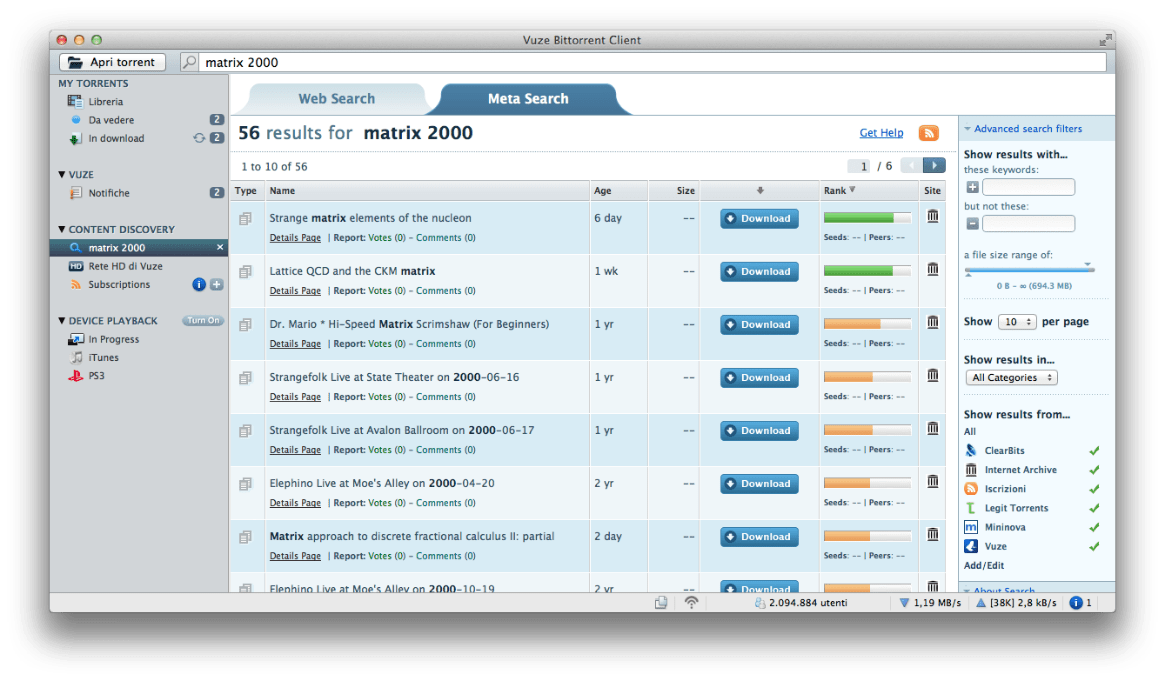The image size is (1165, 681).
Task: Download Strangefolk Live at State Theater
Action: coord(759,377)
